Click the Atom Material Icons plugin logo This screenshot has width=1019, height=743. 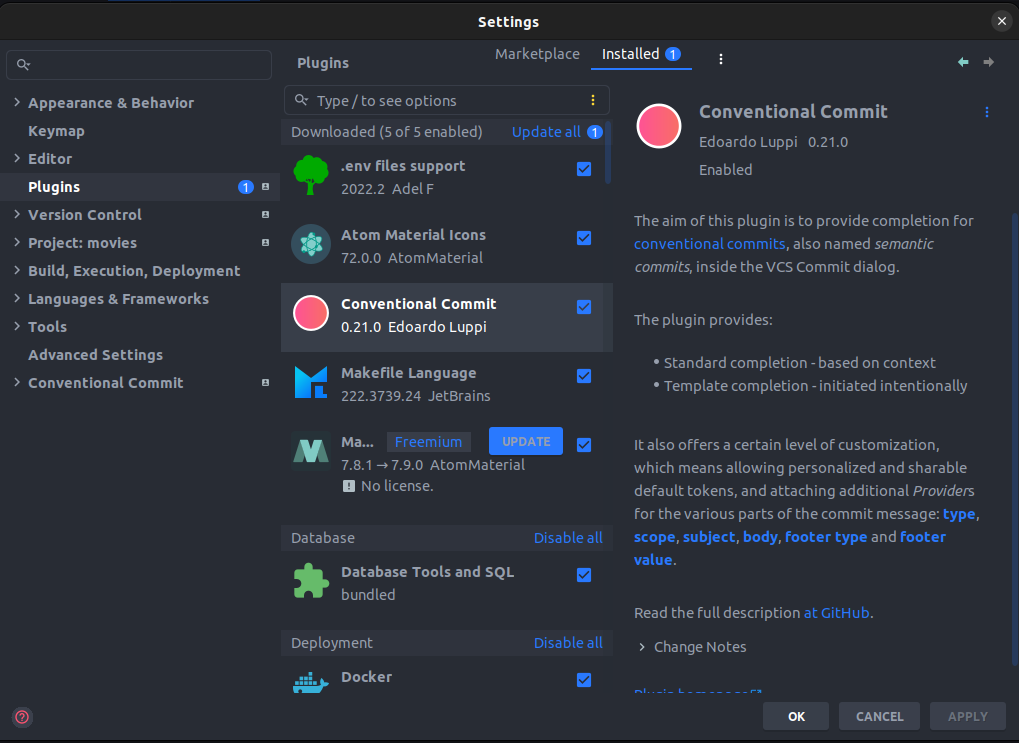[x=311, y=244]
